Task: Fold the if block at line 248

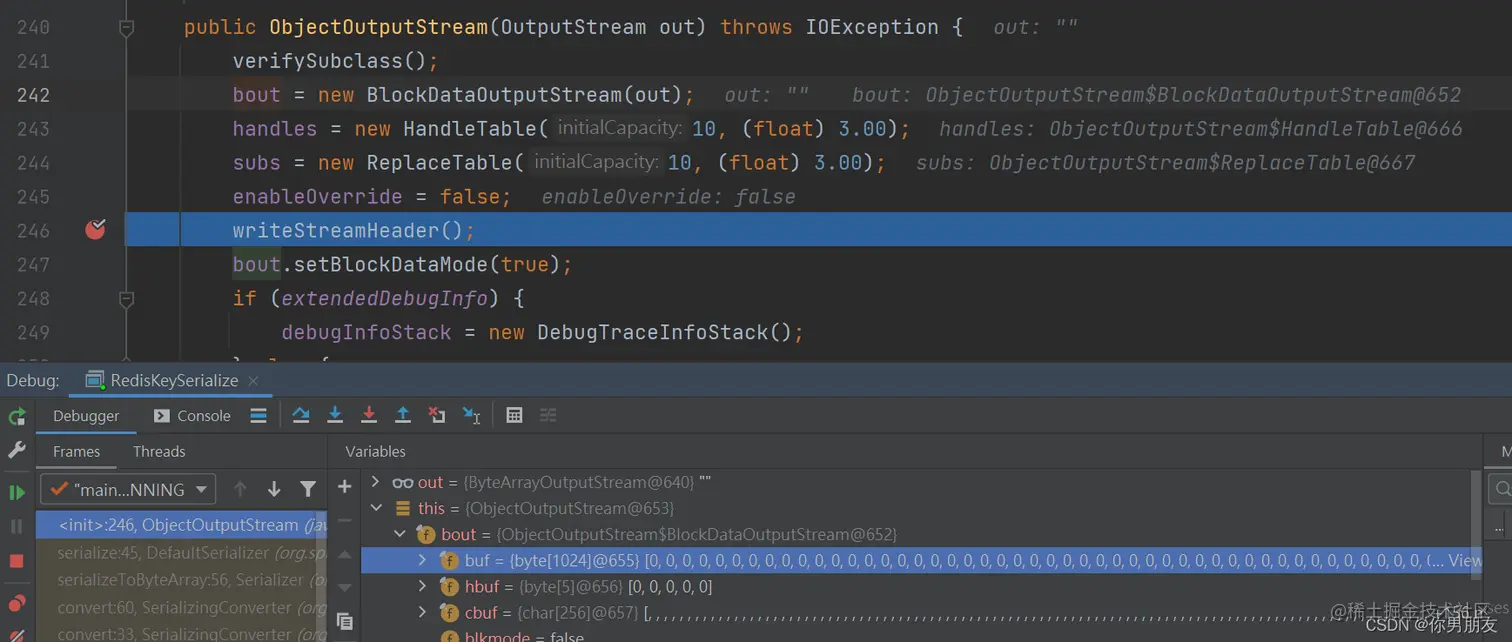Action: 126,298
